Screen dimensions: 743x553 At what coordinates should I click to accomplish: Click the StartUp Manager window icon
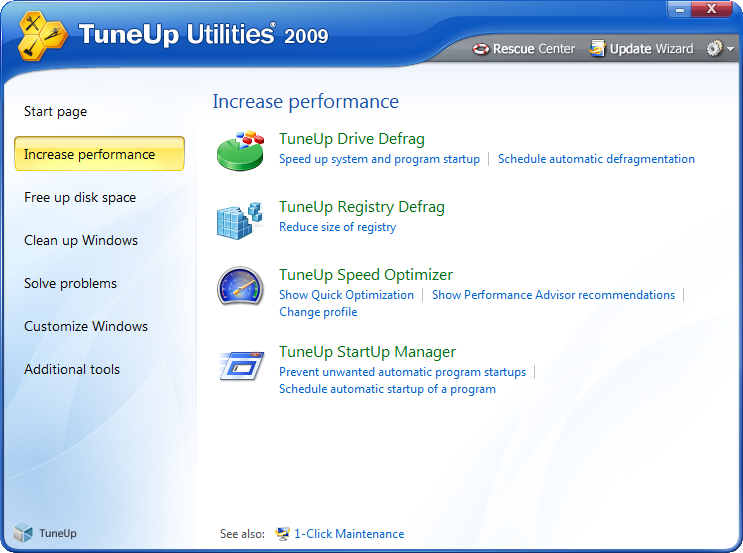[x=242, y=366]
